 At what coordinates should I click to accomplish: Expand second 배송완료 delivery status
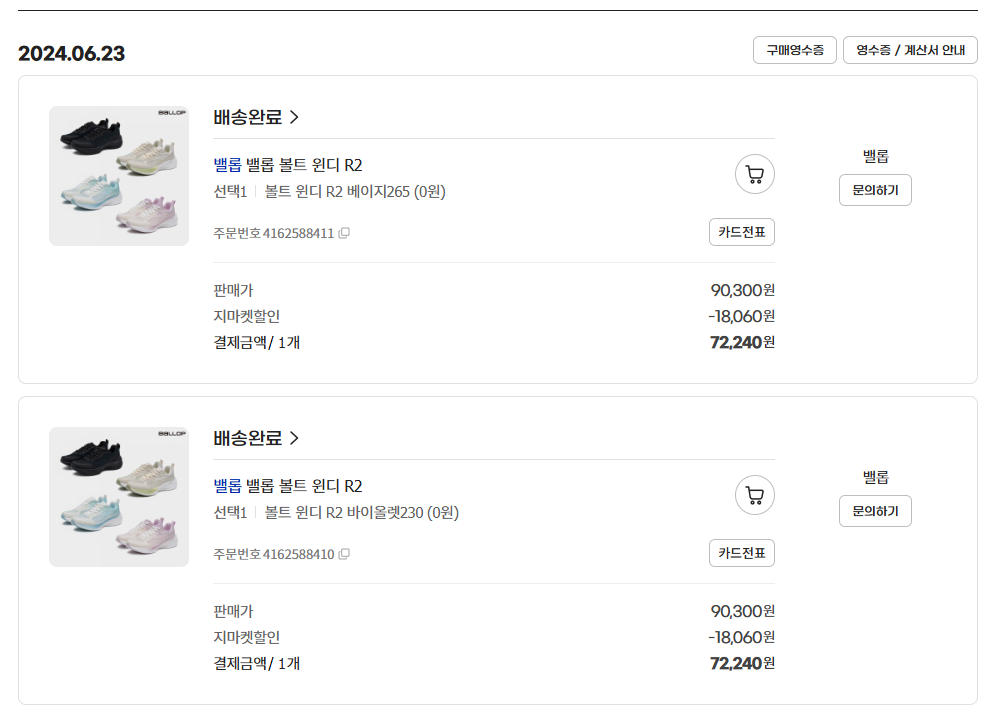point(256,438)
